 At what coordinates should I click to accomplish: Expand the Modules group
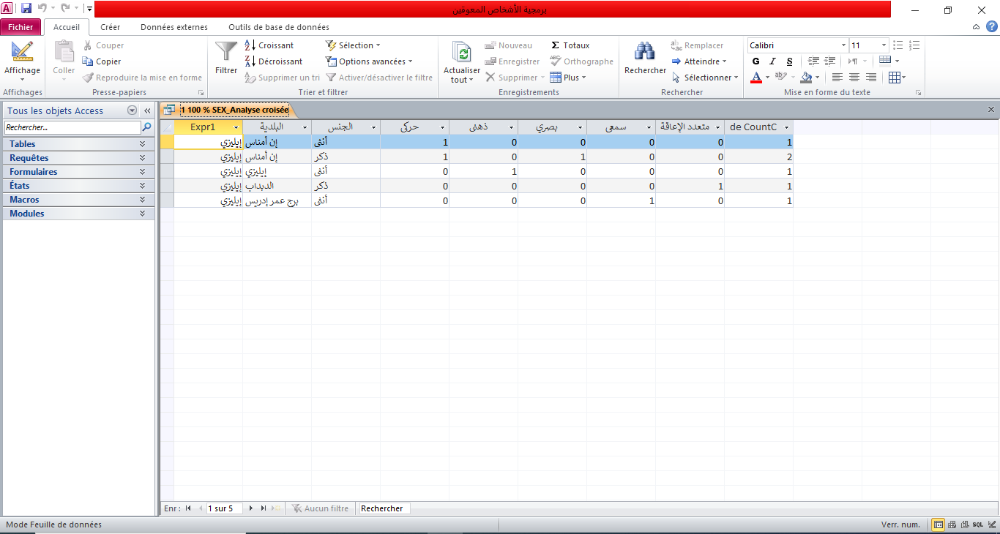(x=78, y=214)
